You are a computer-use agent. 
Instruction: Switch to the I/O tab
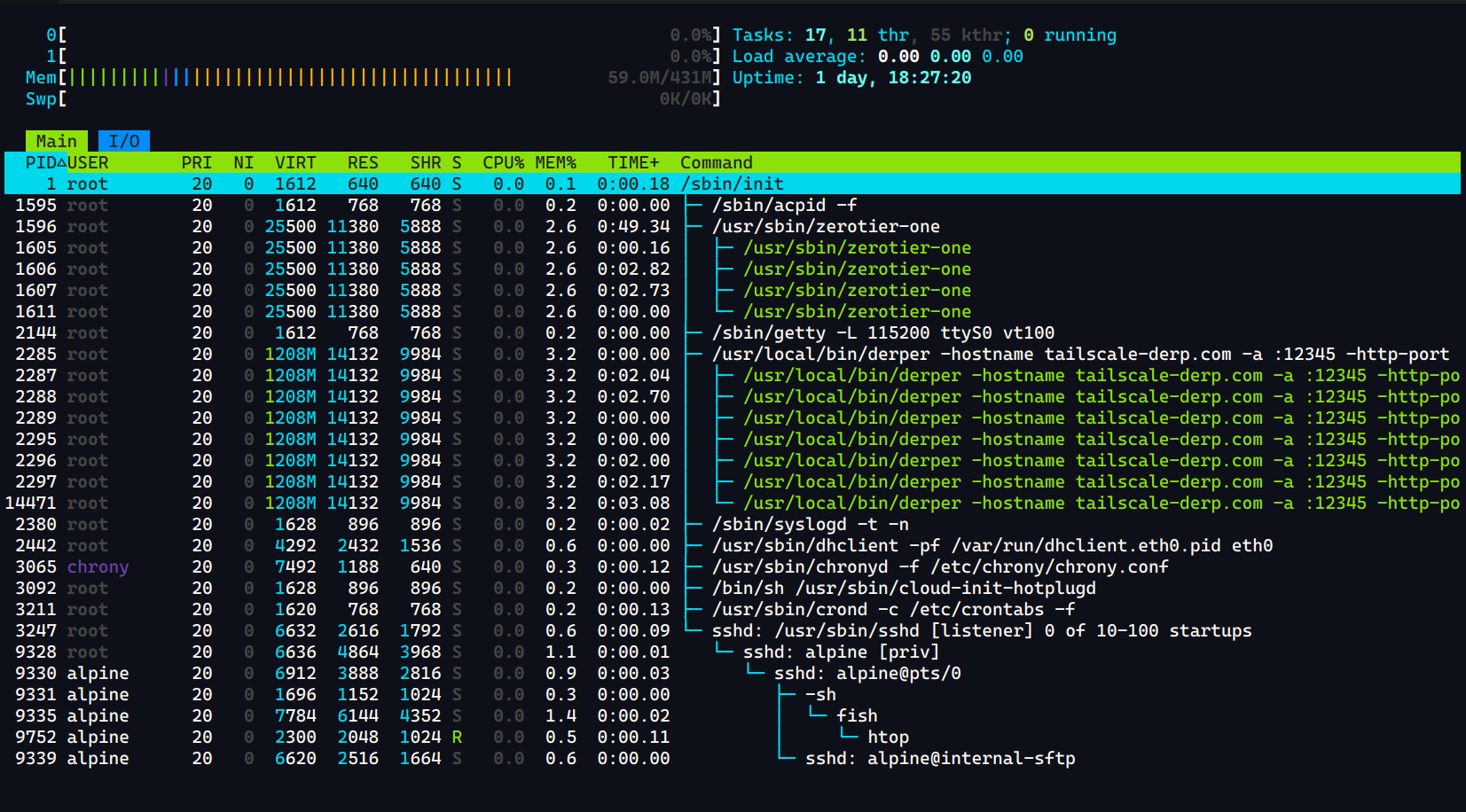tap(123, 142)
